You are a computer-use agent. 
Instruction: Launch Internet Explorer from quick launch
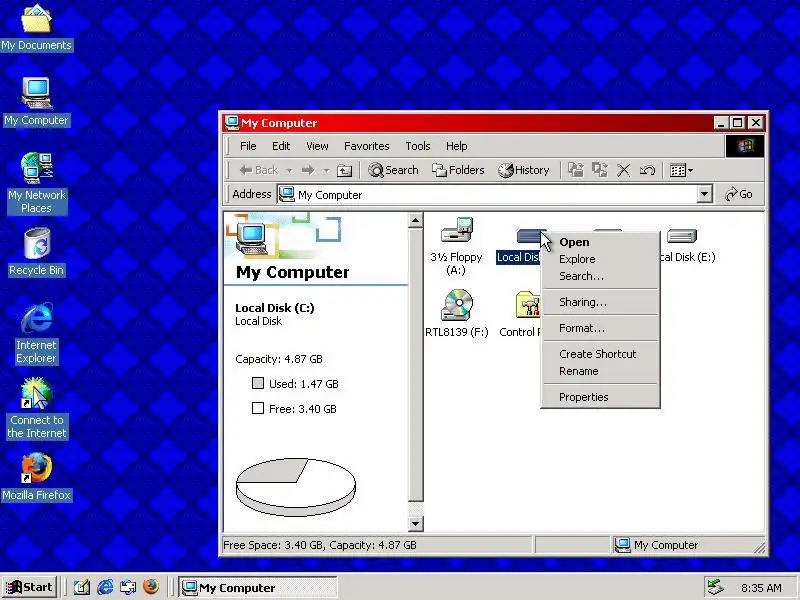pyautogui.click(x=105, y=587)
